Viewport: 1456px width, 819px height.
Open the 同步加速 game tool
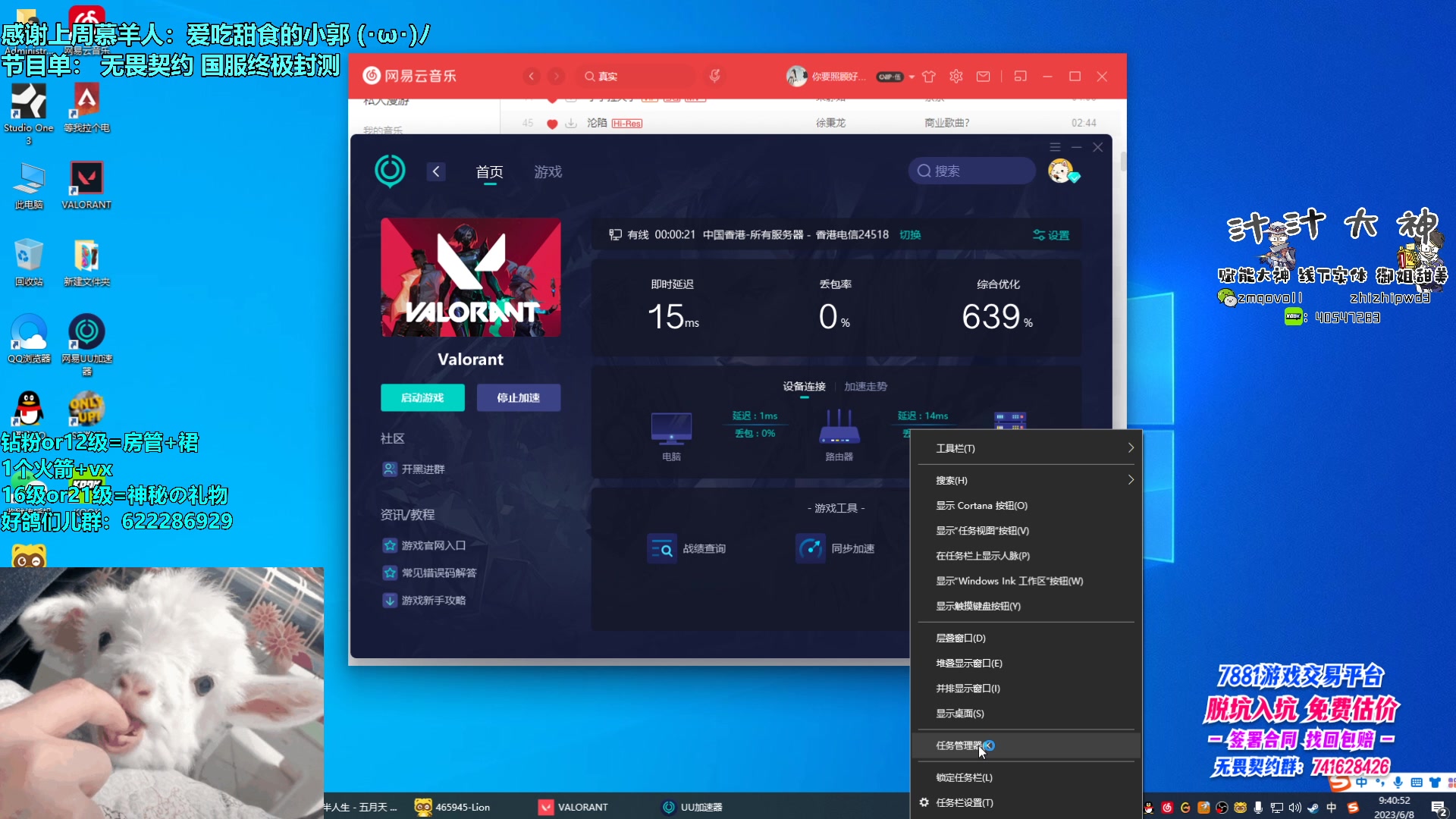click(835, 548)
